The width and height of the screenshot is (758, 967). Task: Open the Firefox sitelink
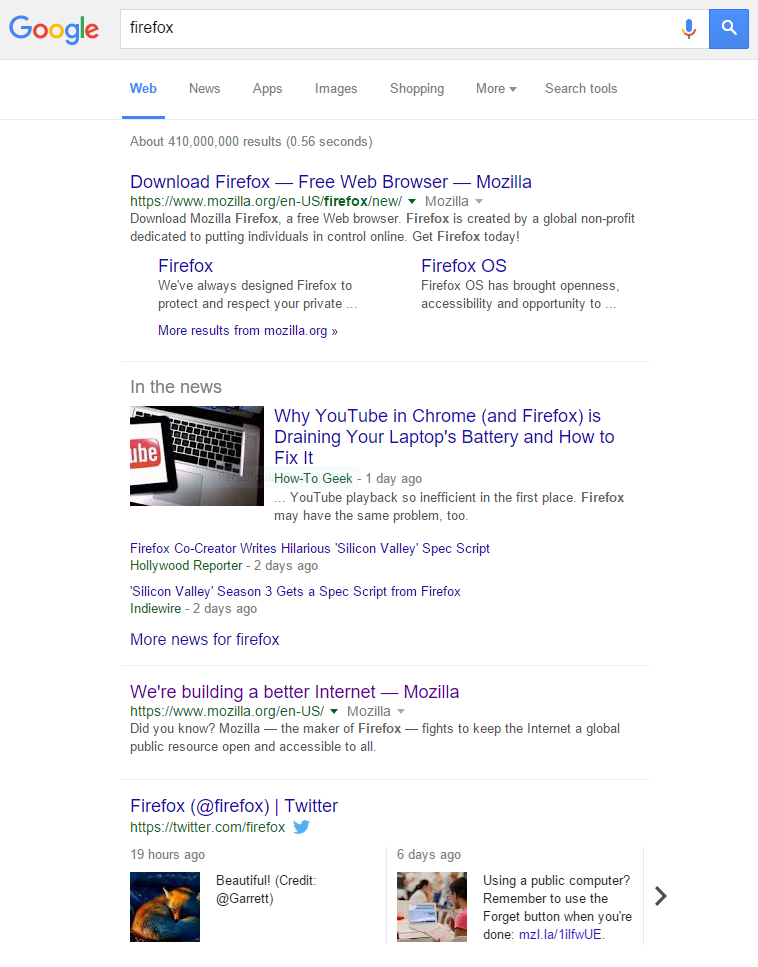click(185, 266)
